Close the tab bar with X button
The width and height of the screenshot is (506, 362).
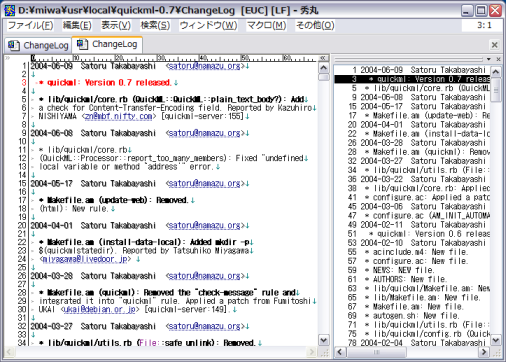(x=494, y=45)
